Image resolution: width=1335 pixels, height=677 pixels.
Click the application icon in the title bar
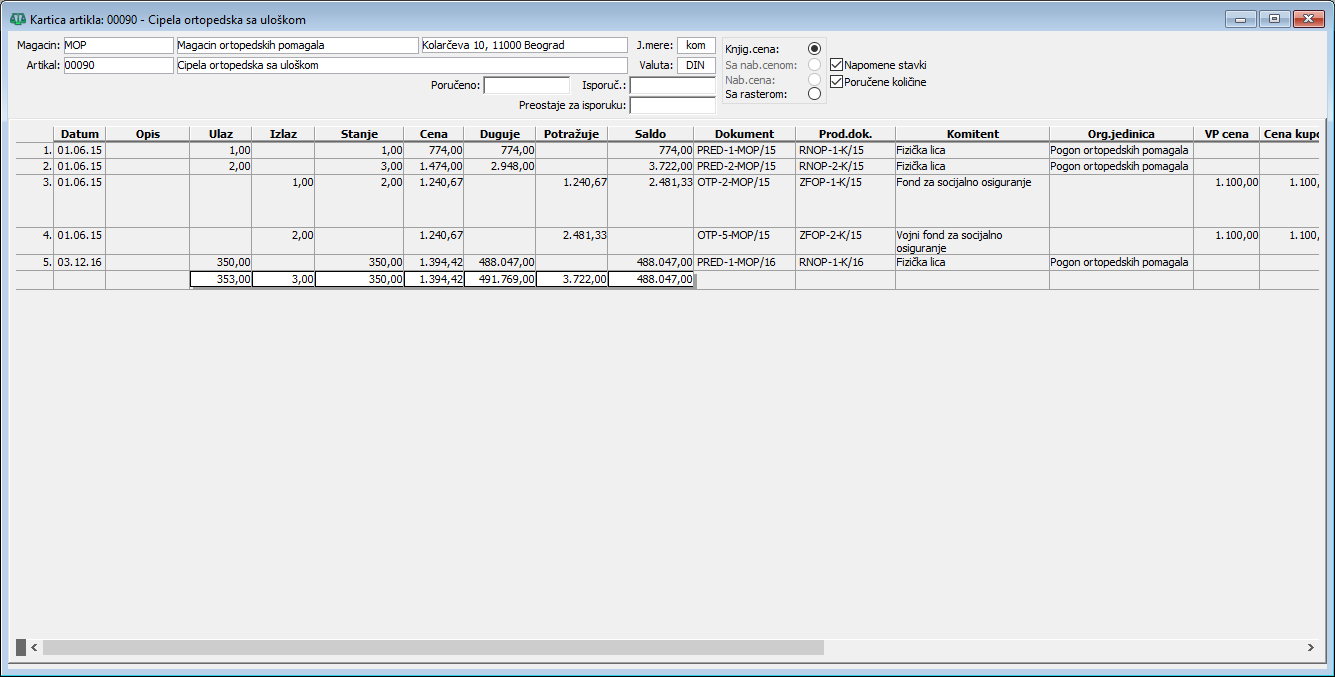pos(17,19)
